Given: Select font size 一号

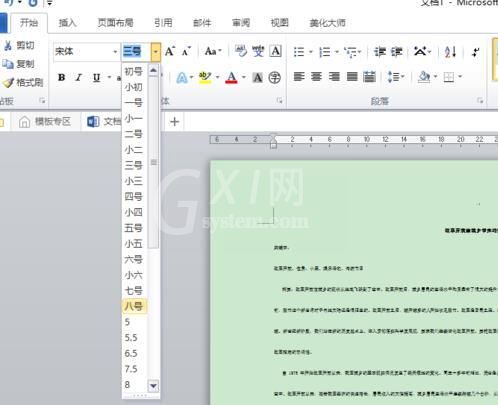Looking at the screenshot, I should [135, 103].
